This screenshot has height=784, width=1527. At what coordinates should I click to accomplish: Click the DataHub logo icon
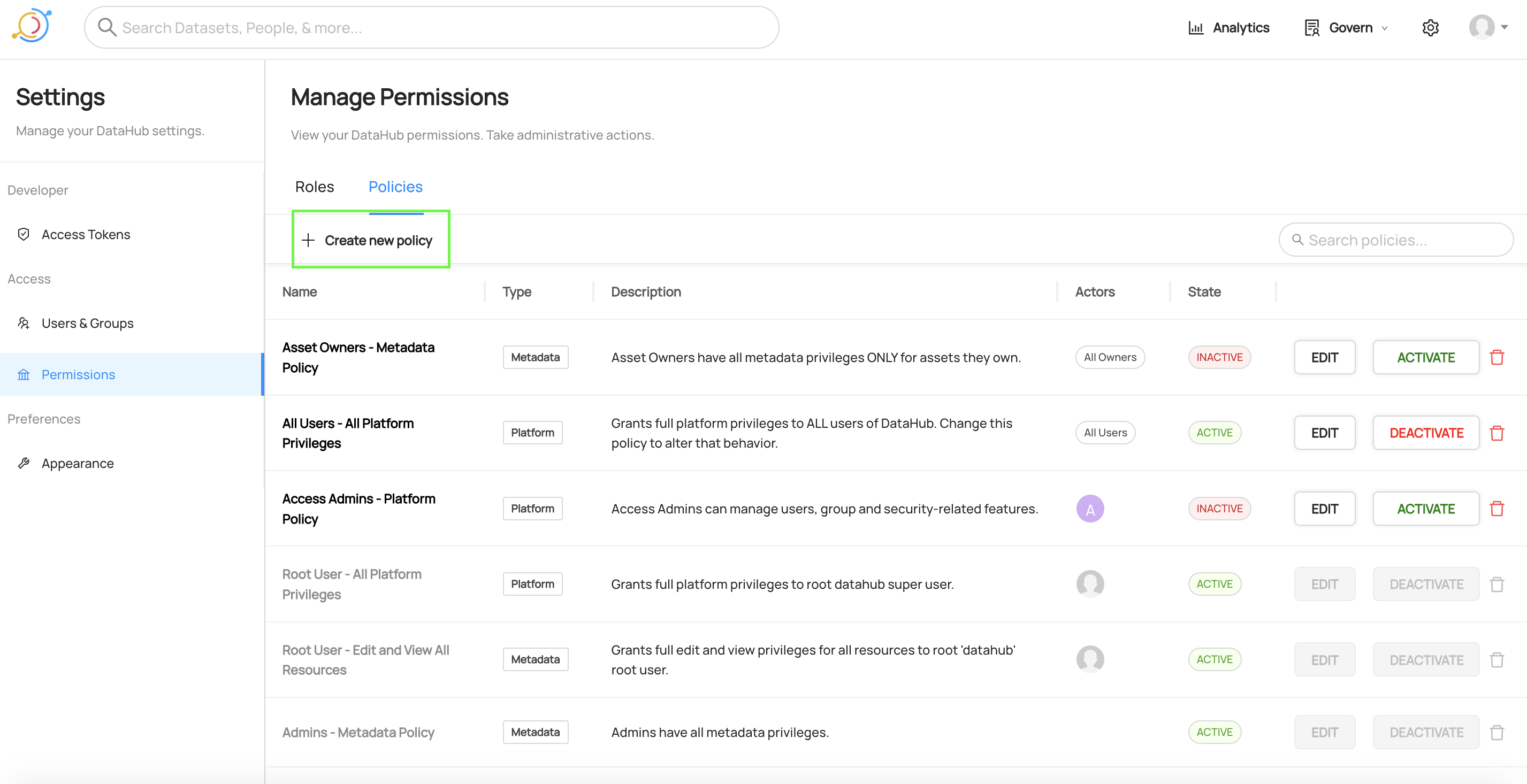click(x=32, y=26)
